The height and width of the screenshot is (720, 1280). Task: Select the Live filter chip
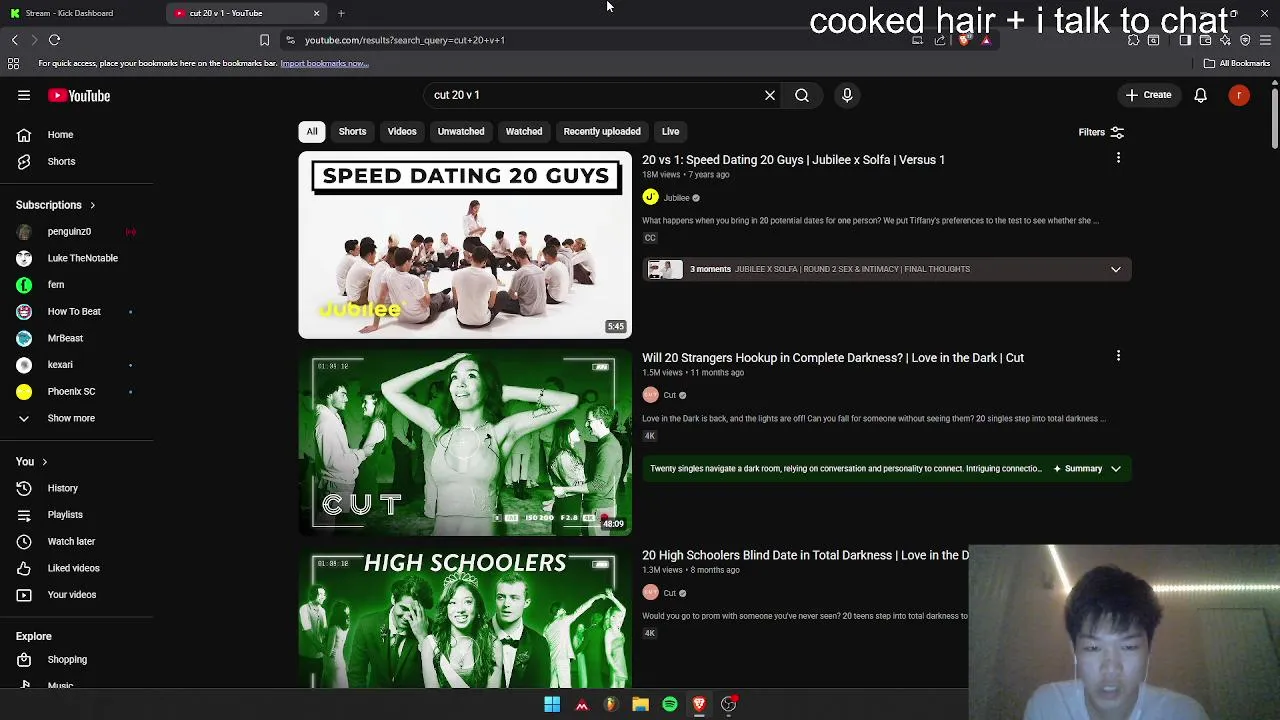click(670, 131)
